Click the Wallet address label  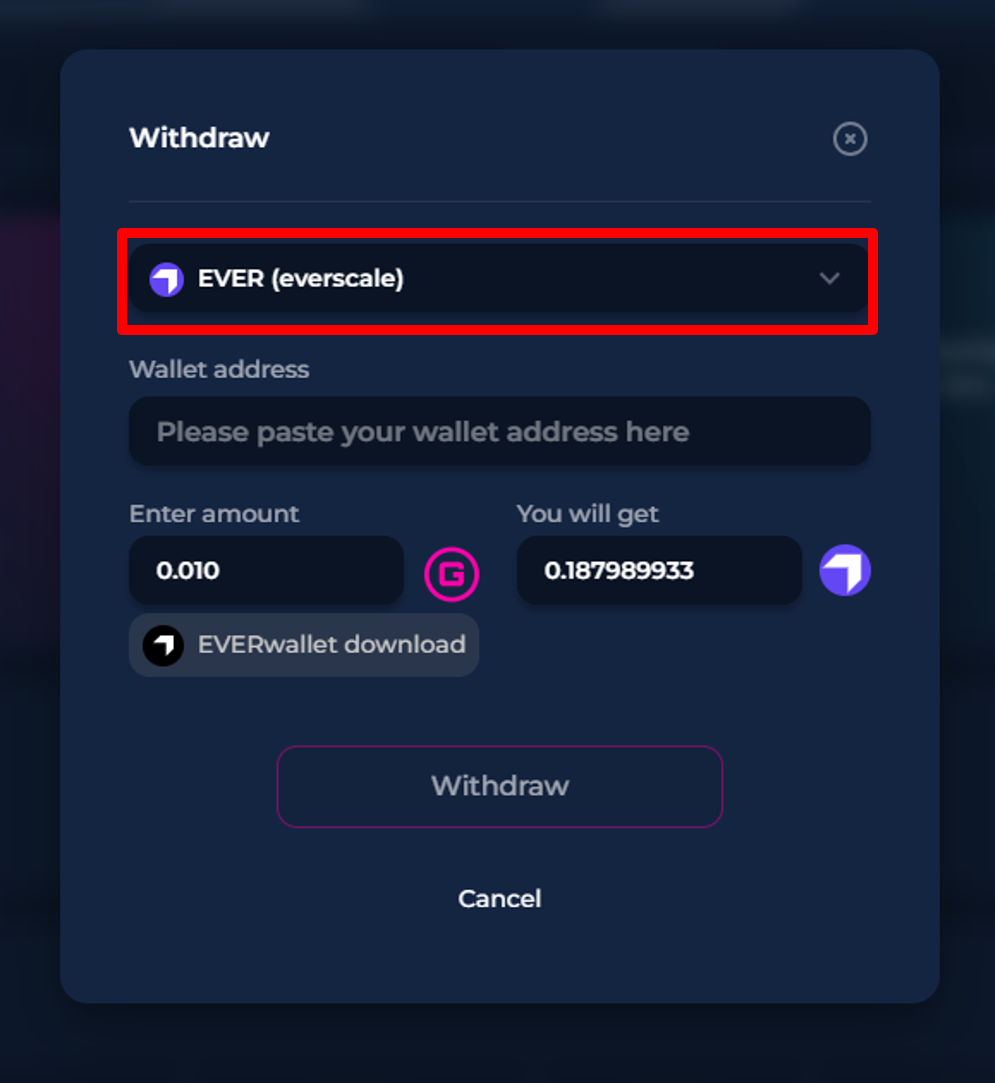(219, 369)
